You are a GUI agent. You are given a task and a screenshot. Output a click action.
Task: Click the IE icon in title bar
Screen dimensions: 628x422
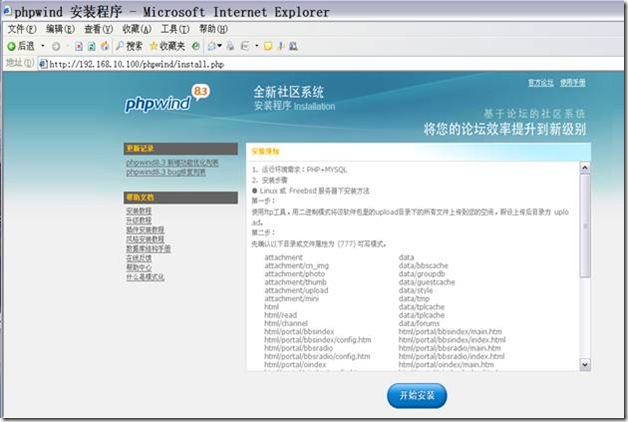click(x=7, y=11)
